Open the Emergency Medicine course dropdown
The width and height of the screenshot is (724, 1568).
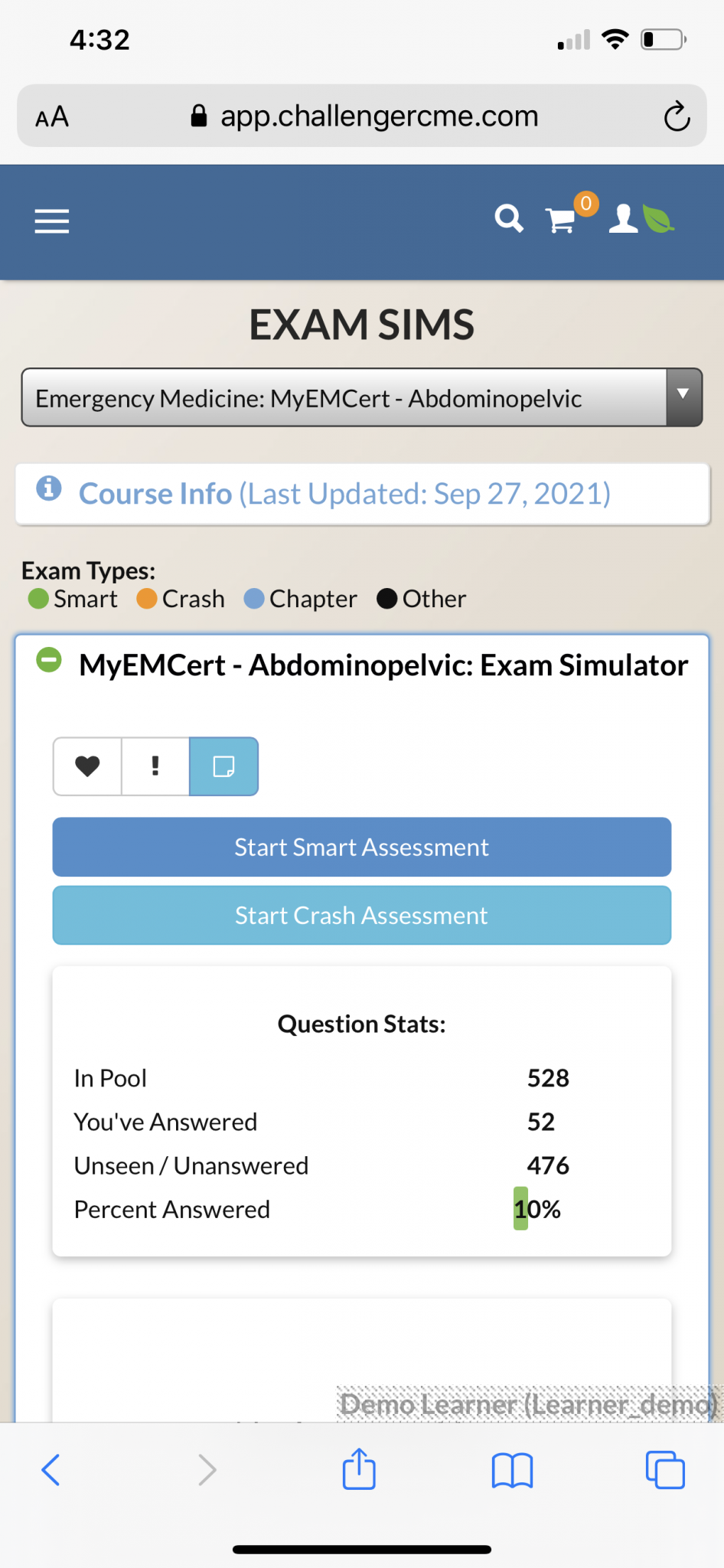click(362, 397)
